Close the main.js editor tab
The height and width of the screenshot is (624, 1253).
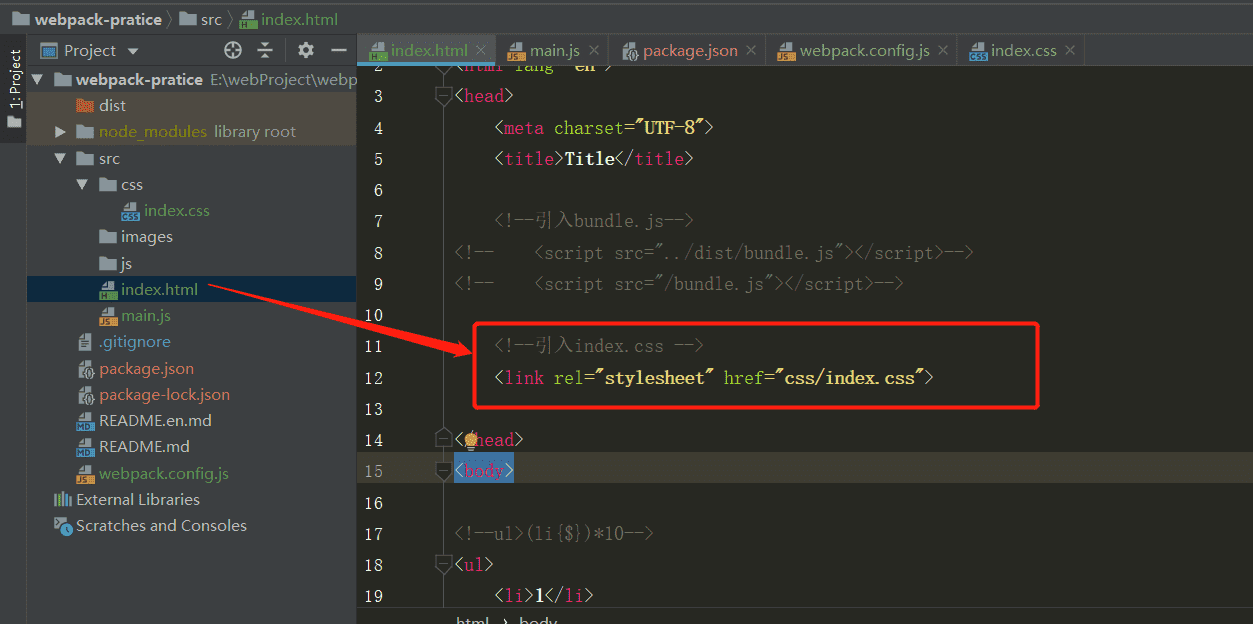tap(594, 50)
